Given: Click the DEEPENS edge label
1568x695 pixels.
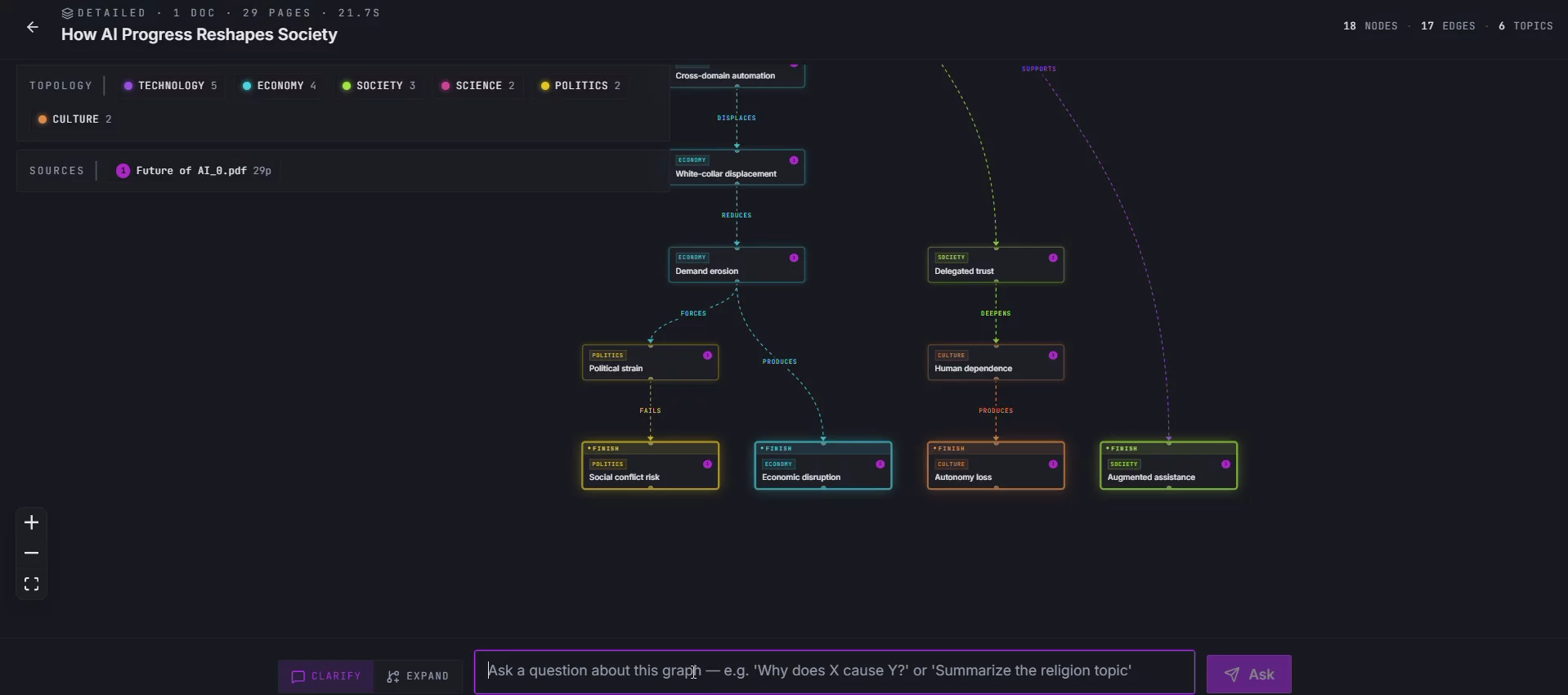Looking at the screenshot, I should 996,313.
